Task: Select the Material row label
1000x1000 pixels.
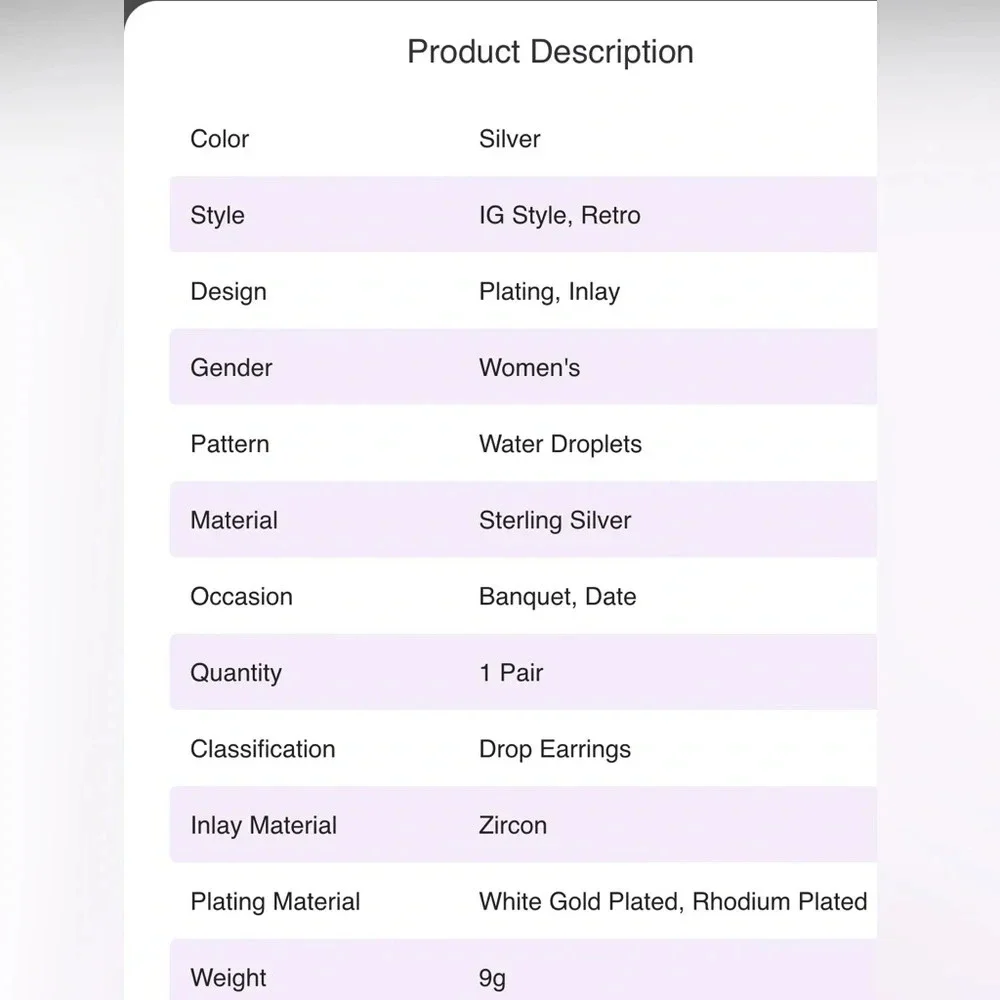Action: [x=234, y=520]
